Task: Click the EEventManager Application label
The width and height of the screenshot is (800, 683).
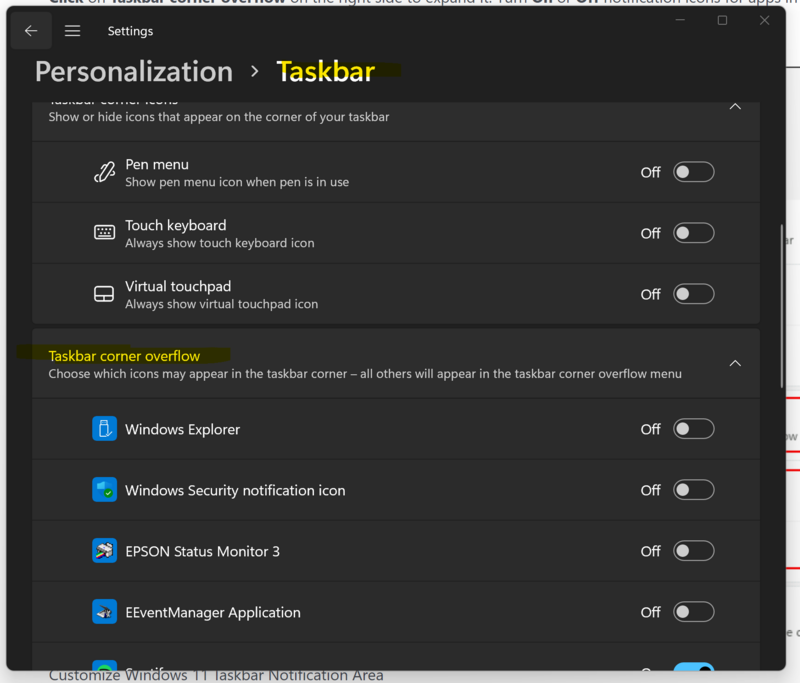Action: coord(213,612)
